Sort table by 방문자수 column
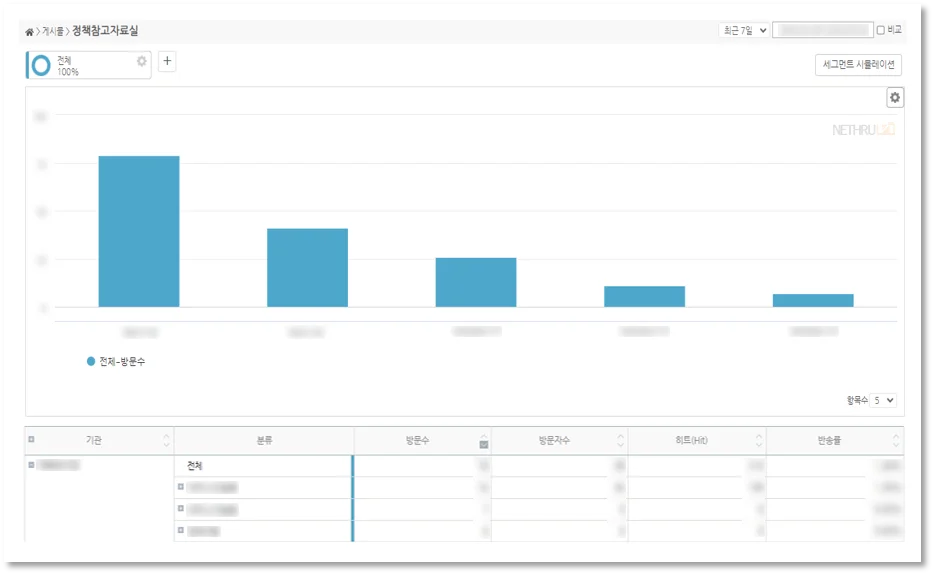 [x=621, y=440]
